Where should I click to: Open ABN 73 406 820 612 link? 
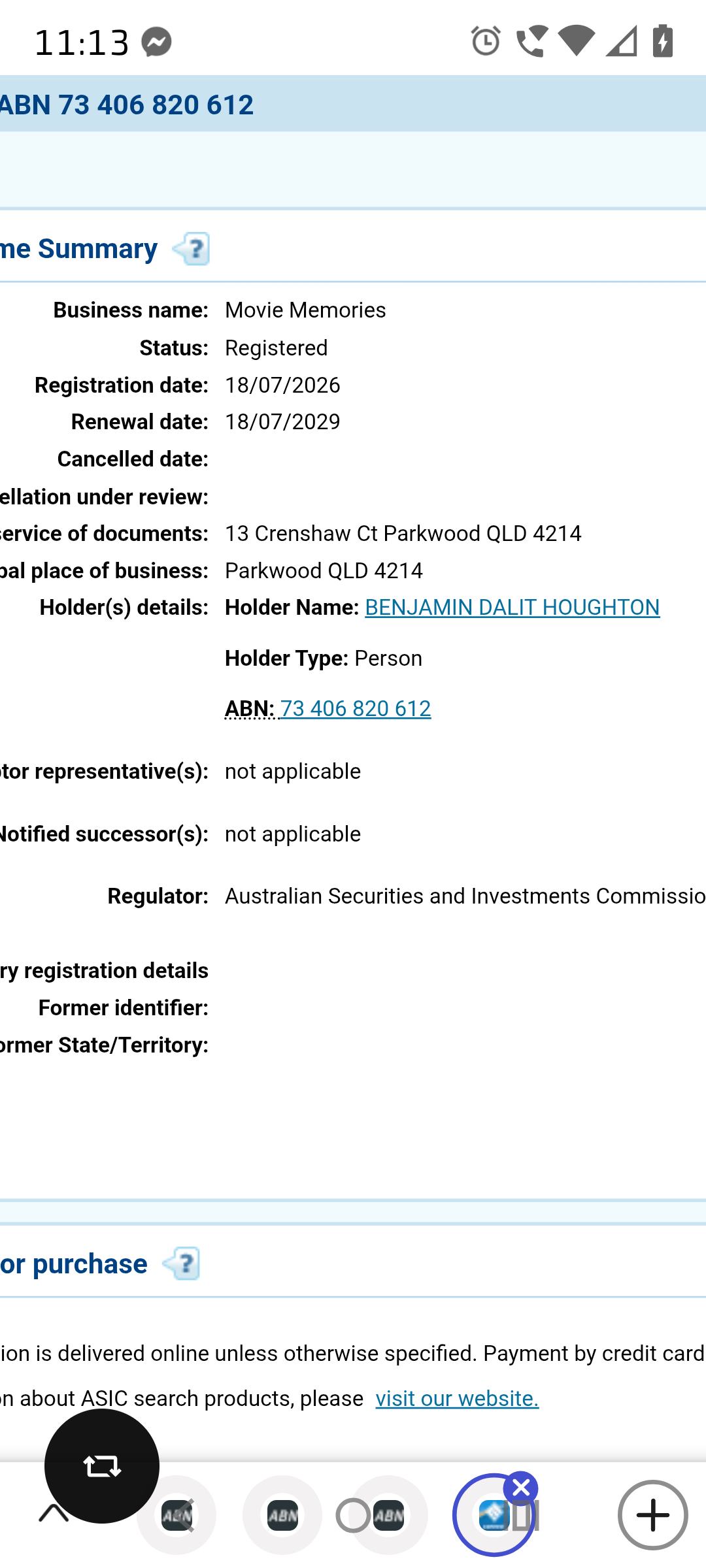tap(355, 709)
